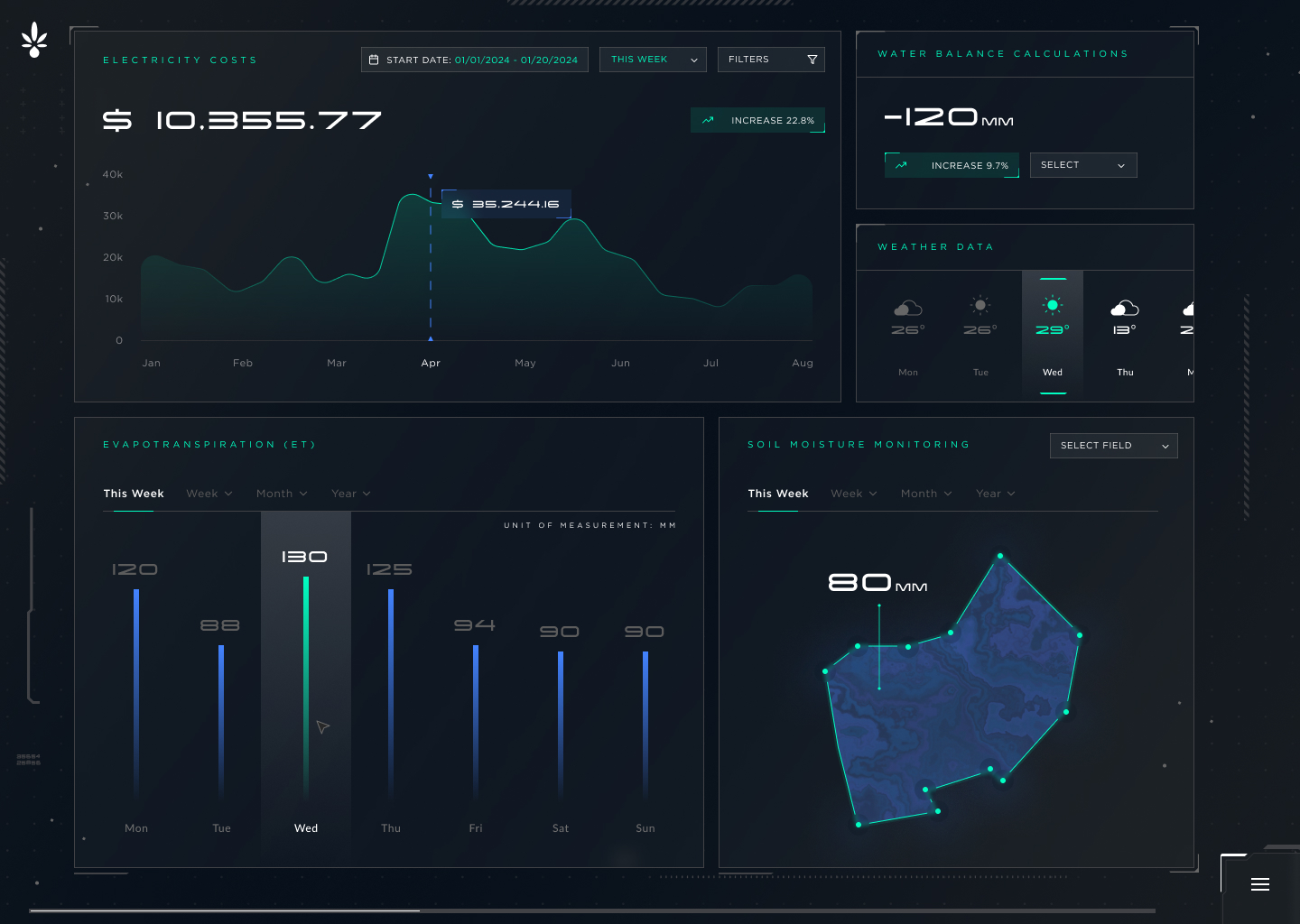Click the top vertex of the field polygon
The width and height of the screenshot is (1300, 924).
tap(1000, 556)
